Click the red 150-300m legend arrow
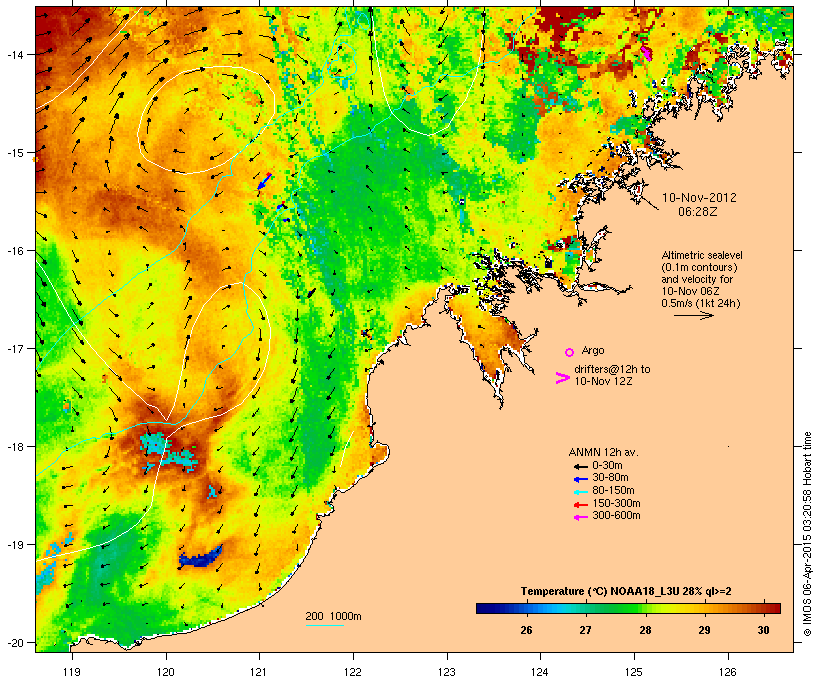This screenshot has width=820, height=680. 581,505
